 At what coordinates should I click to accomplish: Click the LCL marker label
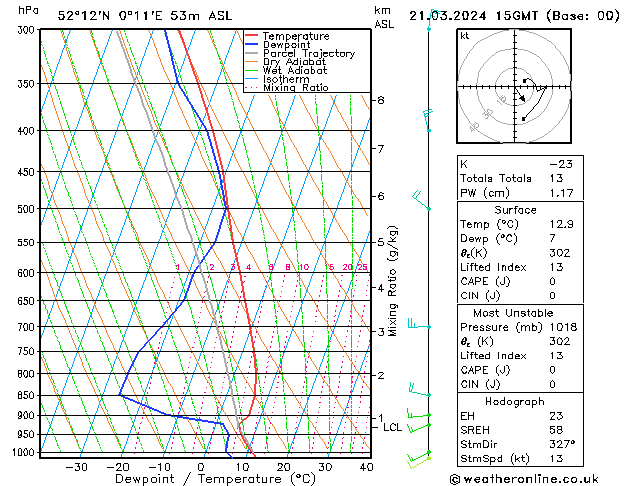tap(392, 427)
